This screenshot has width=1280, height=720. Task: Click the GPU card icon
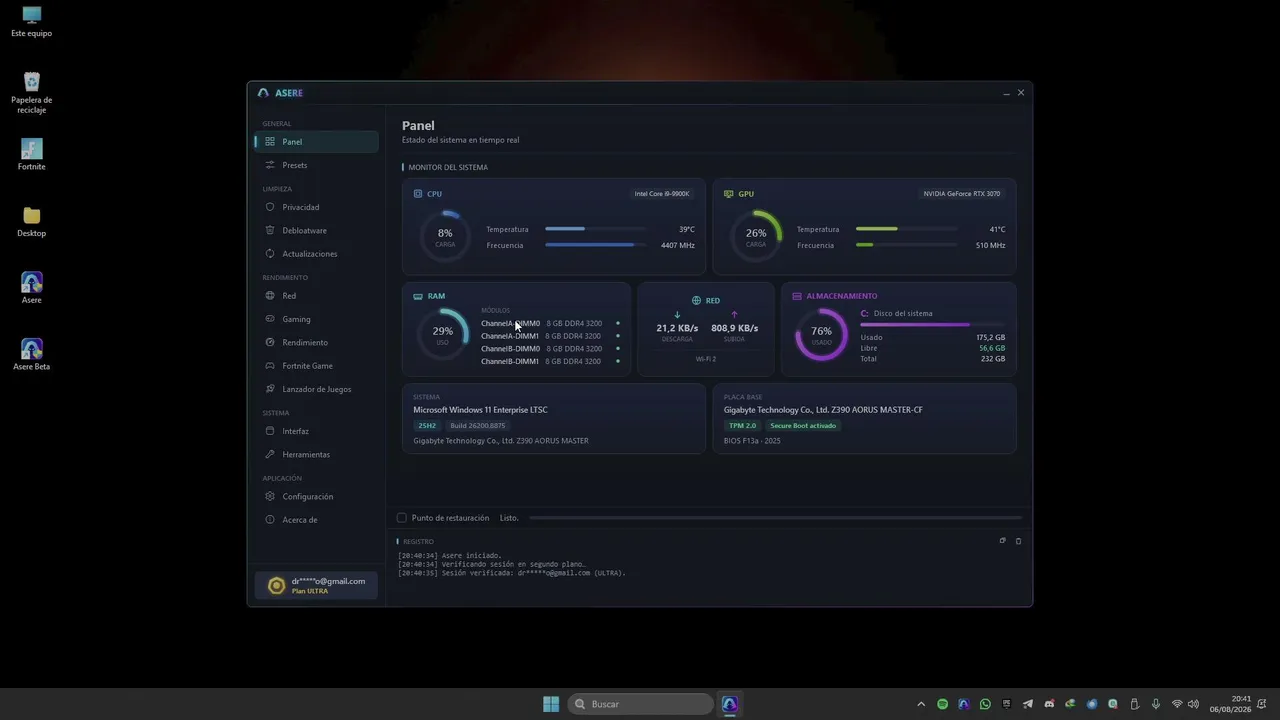pyautogui.click(x=728, y=194)
